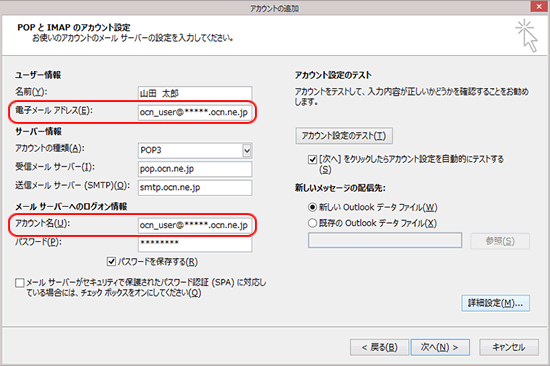Click the メール サーバーへのログオン情報 heading
Screen dimensions: 550x366
click(x=71, y=206)
